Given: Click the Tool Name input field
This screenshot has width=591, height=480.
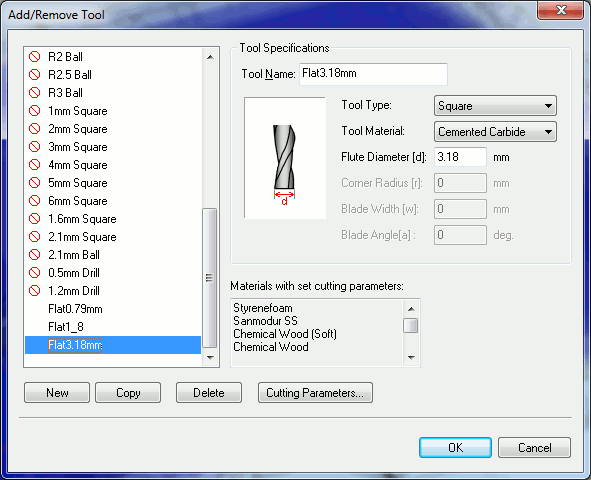Looking at the screenshot, I should (x=373, y=74).
